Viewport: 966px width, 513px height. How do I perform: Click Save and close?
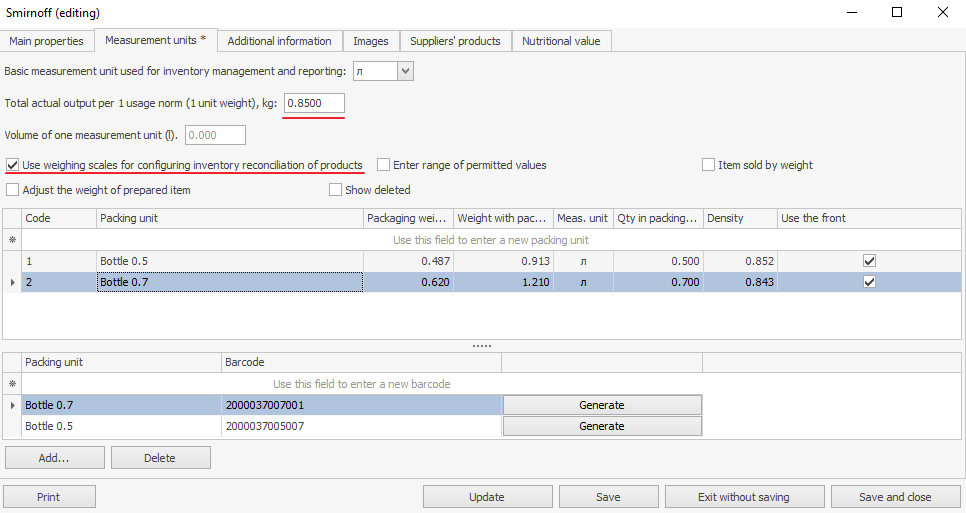(895, 497)
